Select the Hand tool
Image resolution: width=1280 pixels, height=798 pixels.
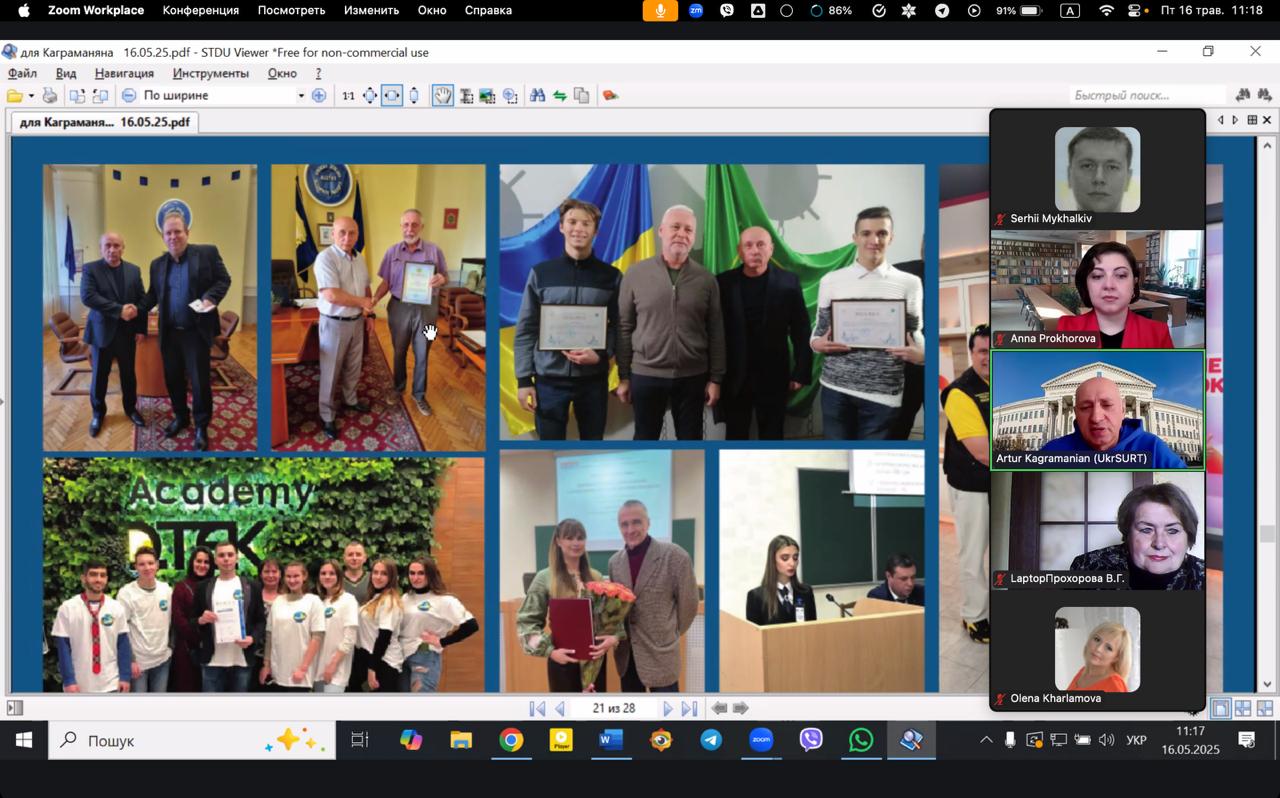[442, 96]
